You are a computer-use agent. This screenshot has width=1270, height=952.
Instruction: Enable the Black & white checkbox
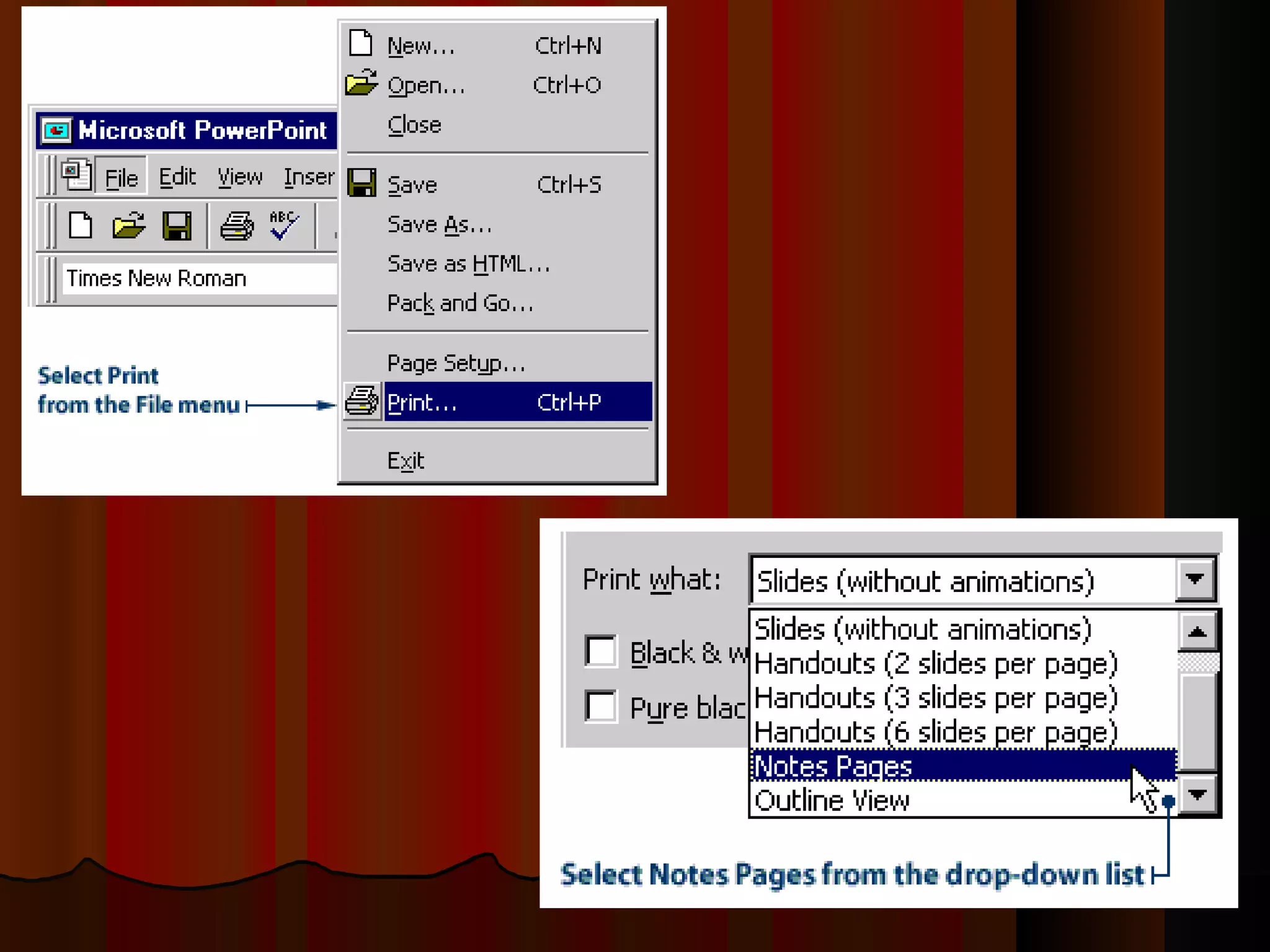pos(600,651)
